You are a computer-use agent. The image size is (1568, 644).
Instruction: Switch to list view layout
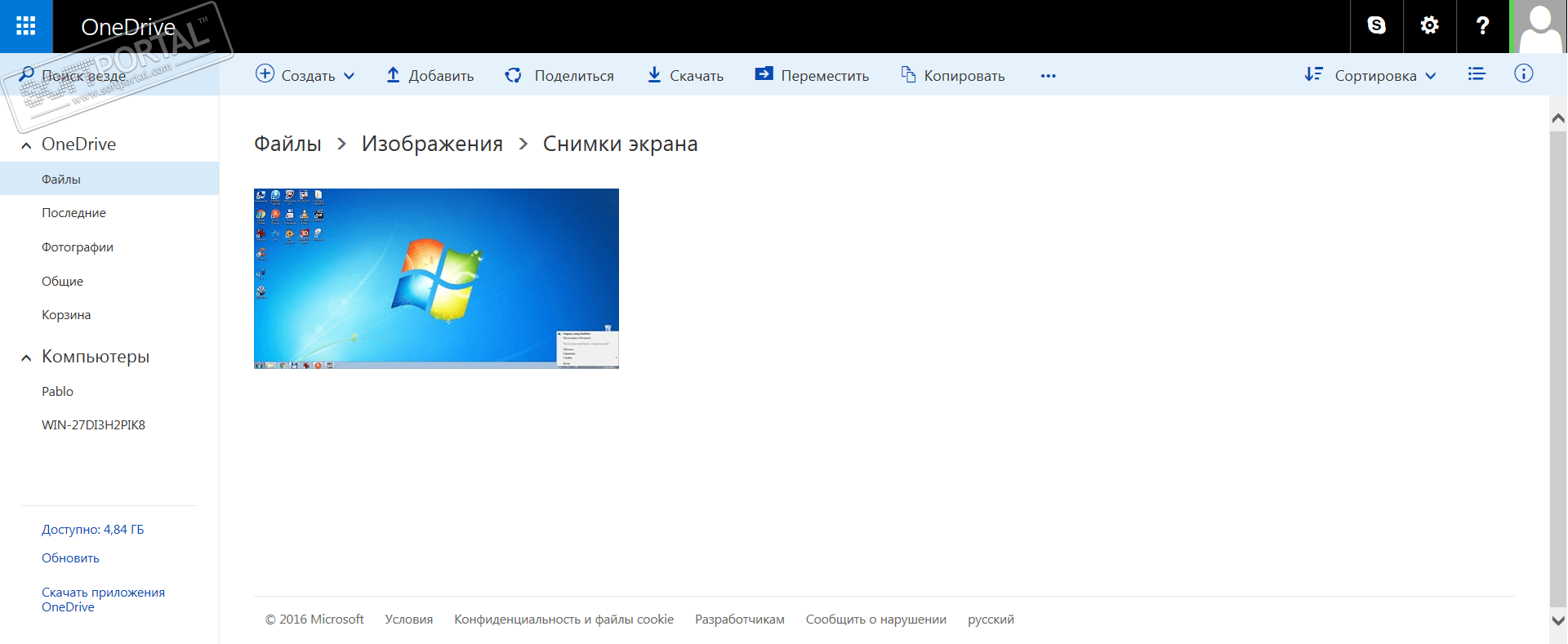tap(1477, 74)
